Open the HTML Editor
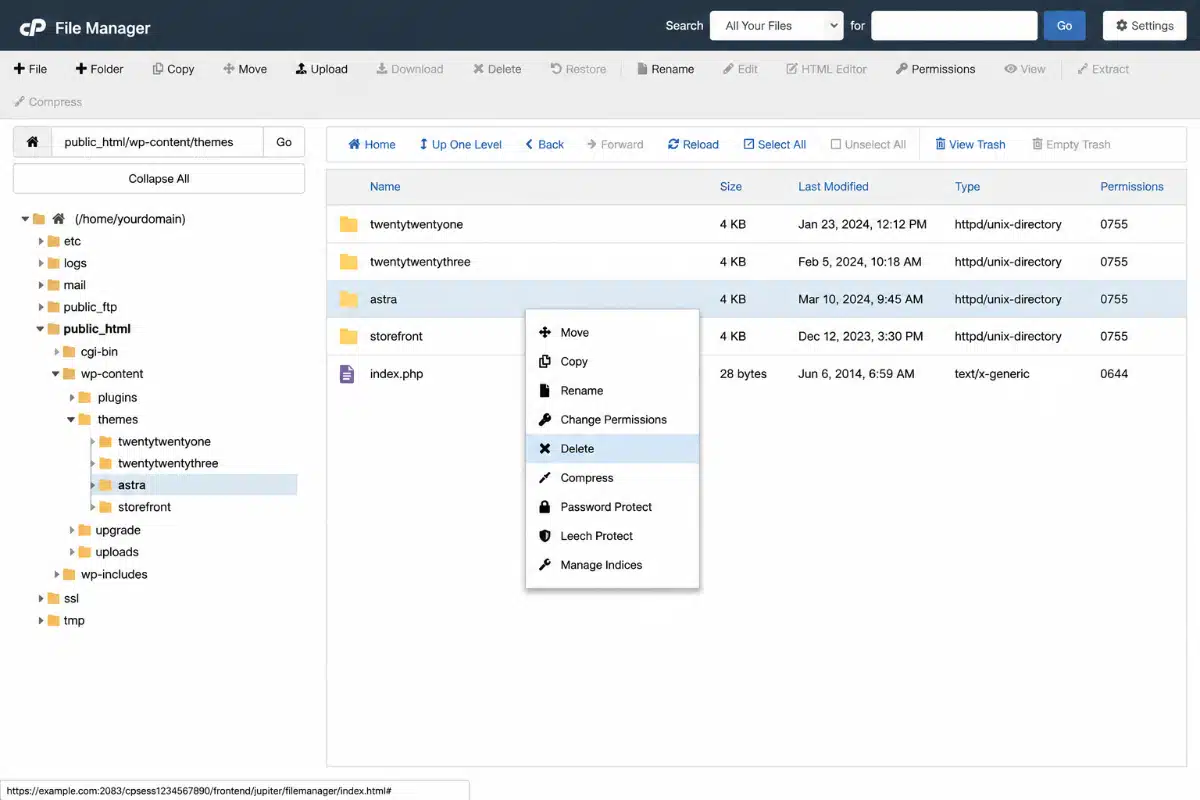The height and width of the screenshot is (800, 1200). point(826,69)
